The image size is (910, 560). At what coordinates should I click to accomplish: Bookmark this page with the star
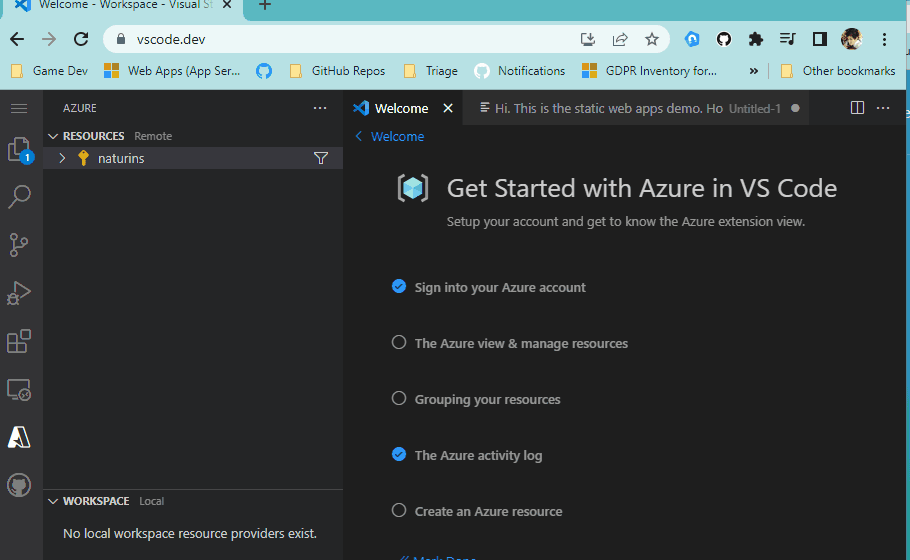pos(652,39)
